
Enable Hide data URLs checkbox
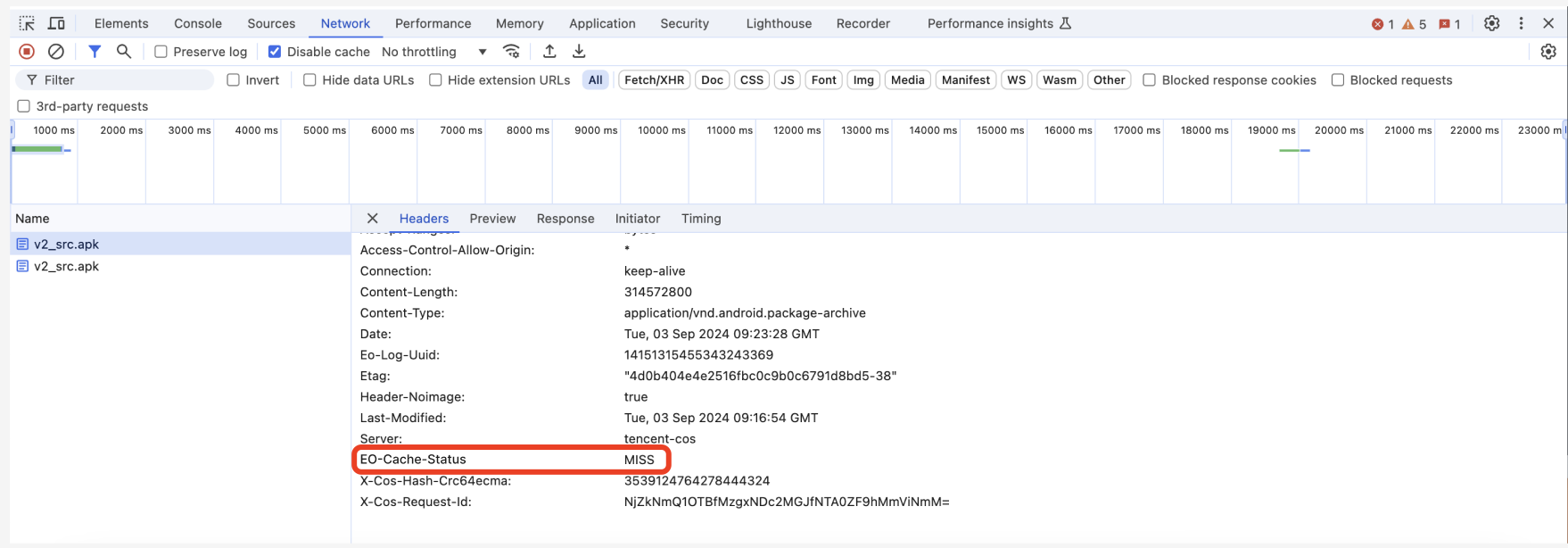point(310,80)
